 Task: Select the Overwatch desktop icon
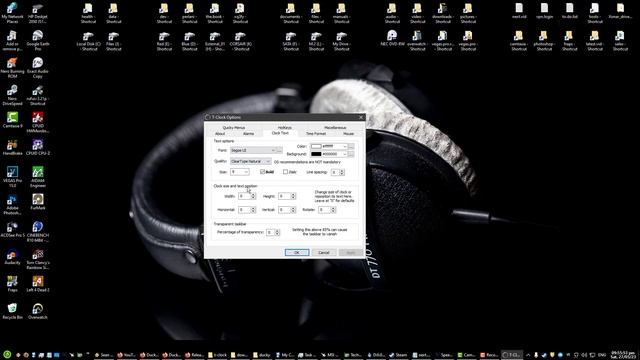[38, 311]
